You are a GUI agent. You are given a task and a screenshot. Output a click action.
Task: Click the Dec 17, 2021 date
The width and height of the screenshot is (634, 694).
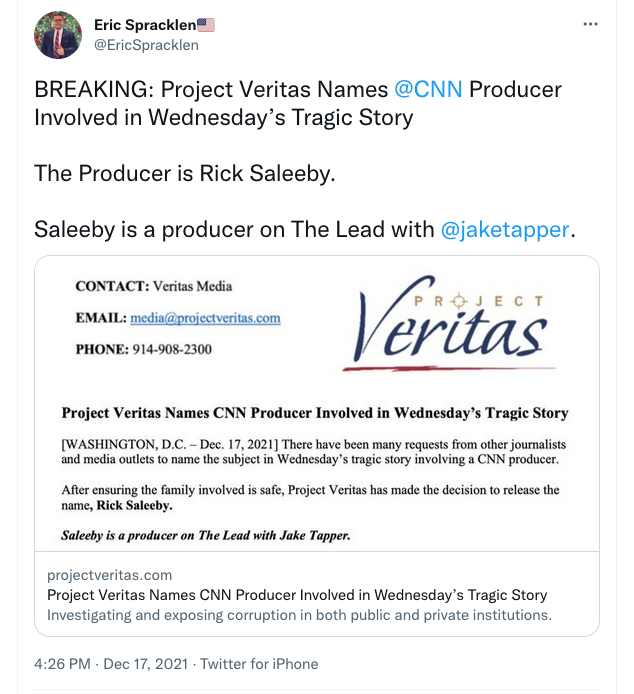(x=147, y=663)
